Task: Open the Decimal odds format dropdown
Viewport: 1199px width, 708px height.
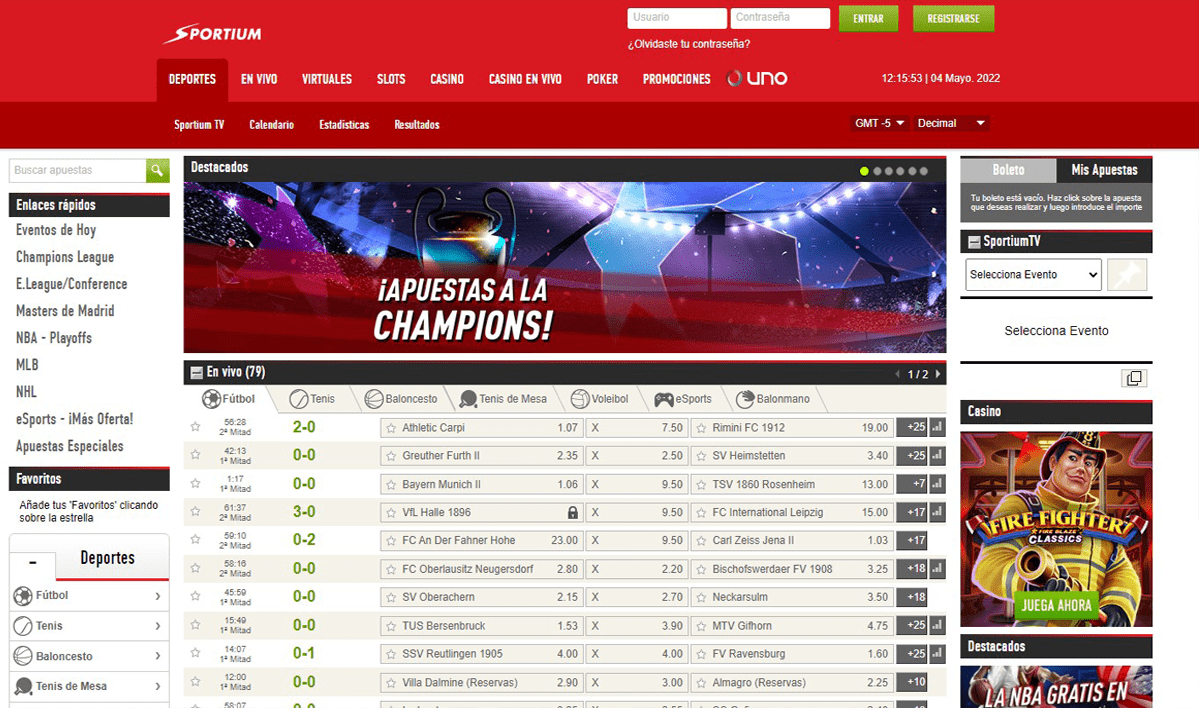Action: pos(951,123)
